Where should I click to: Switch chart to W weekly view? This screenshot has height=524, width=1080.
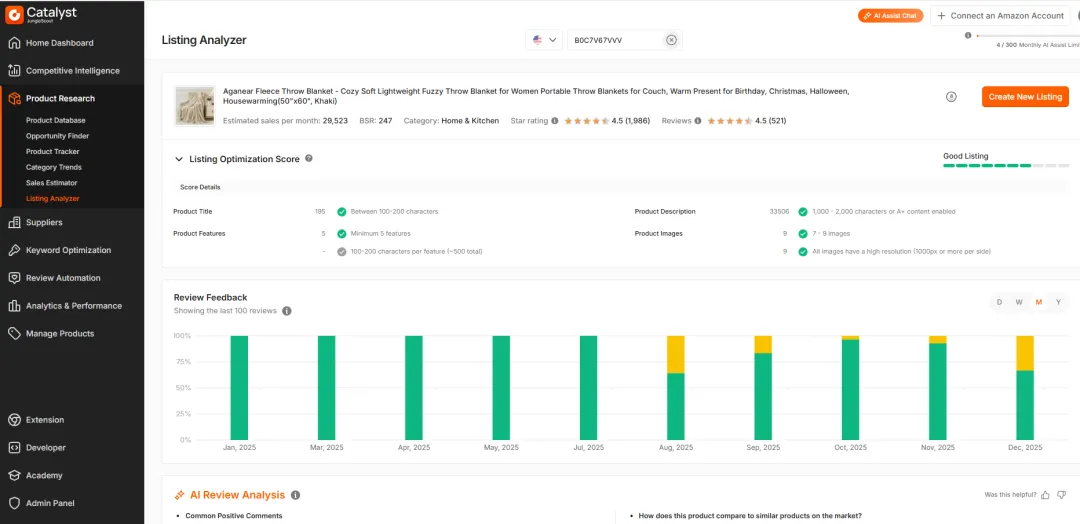tap(1019, 302)
